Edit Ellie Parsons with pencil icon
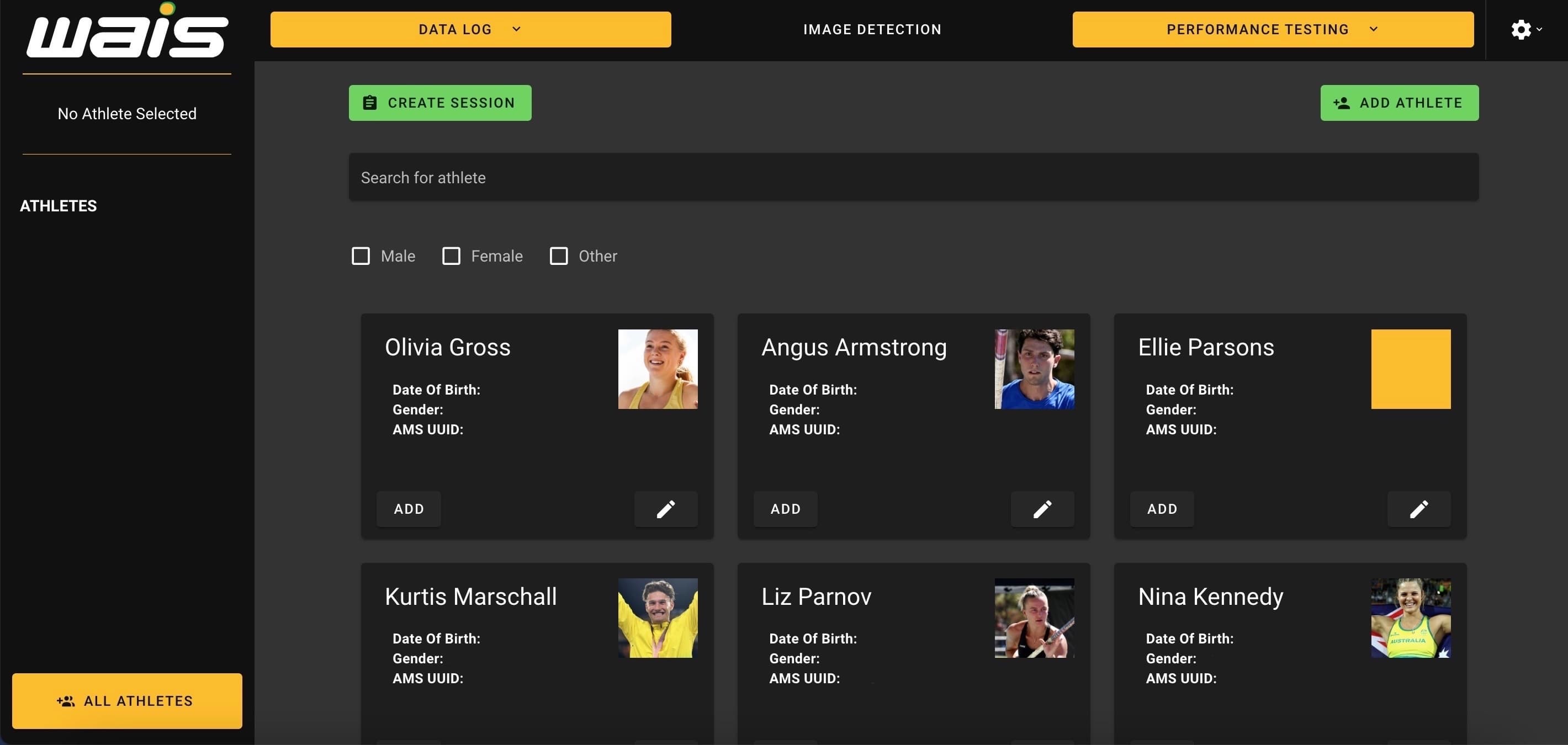Image resolution: width=1568 pixels, height=745 pixels. [1418, 509]
